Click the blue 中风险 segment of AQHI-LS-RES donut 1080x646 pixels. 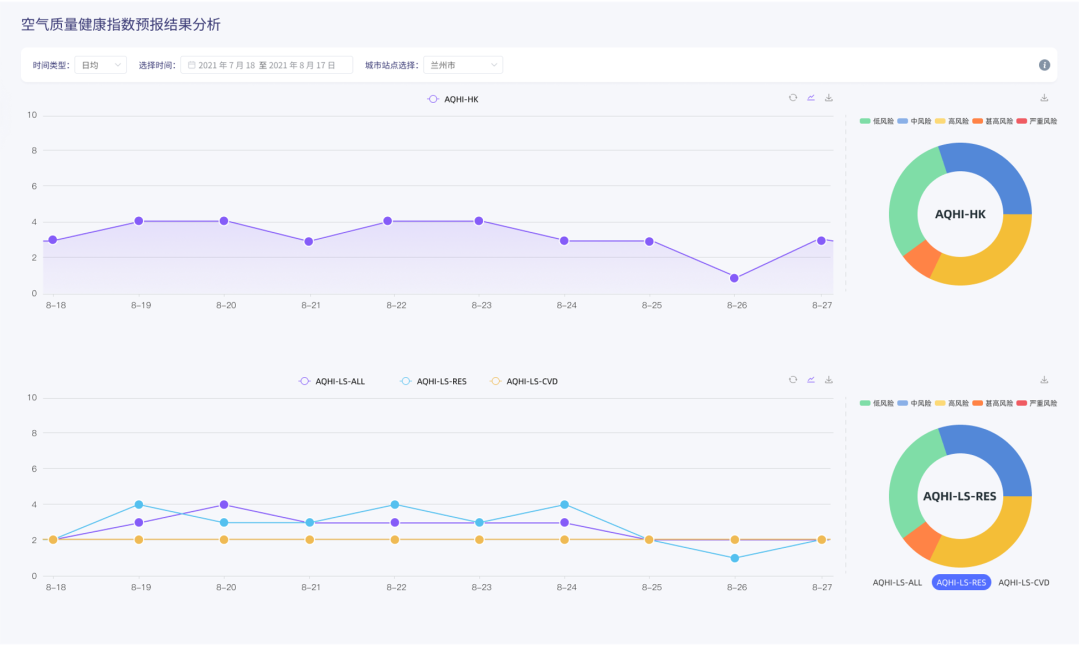pos(993,453)
